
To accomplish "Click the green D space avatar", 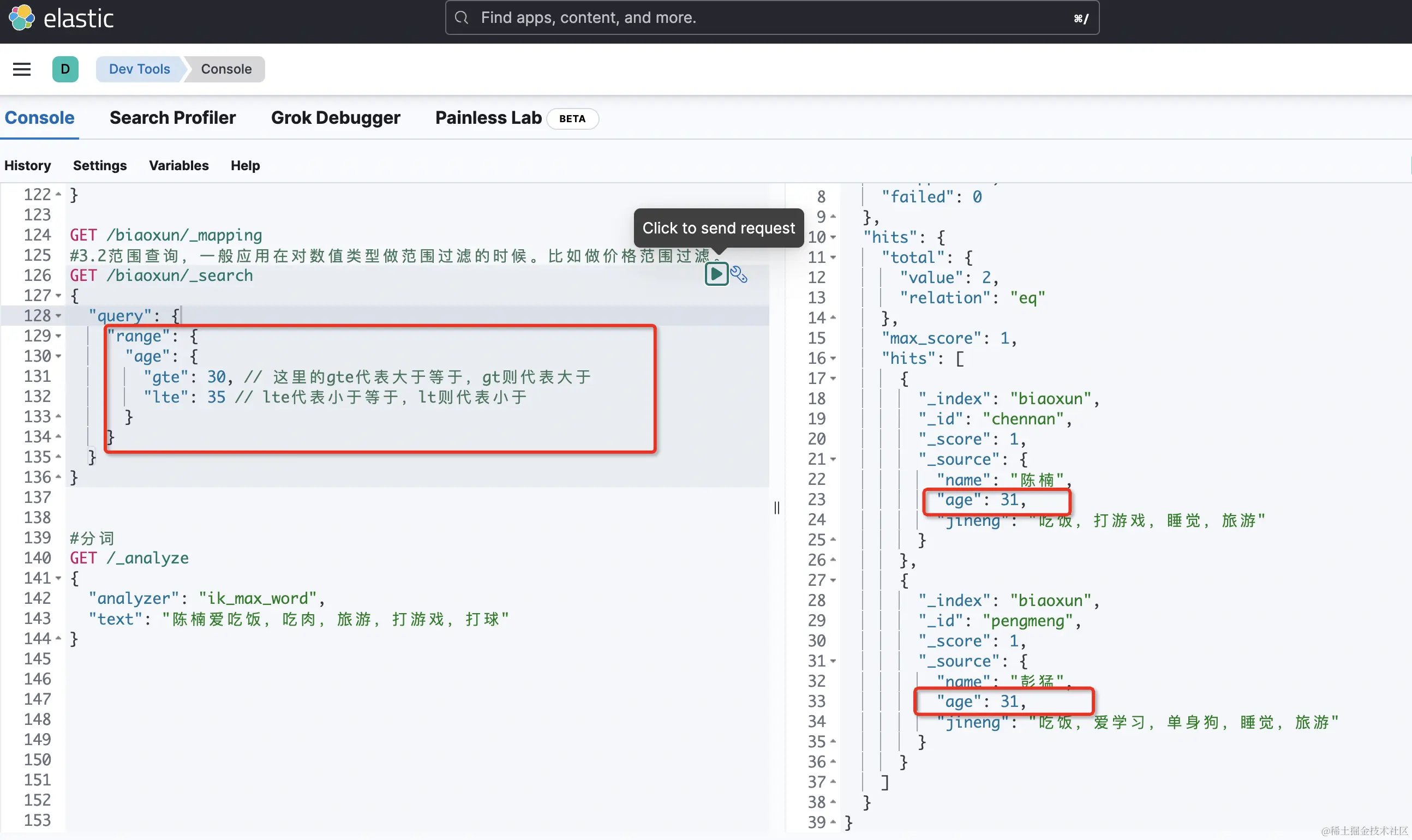I will pyautogui.click(x=65, y=69).
